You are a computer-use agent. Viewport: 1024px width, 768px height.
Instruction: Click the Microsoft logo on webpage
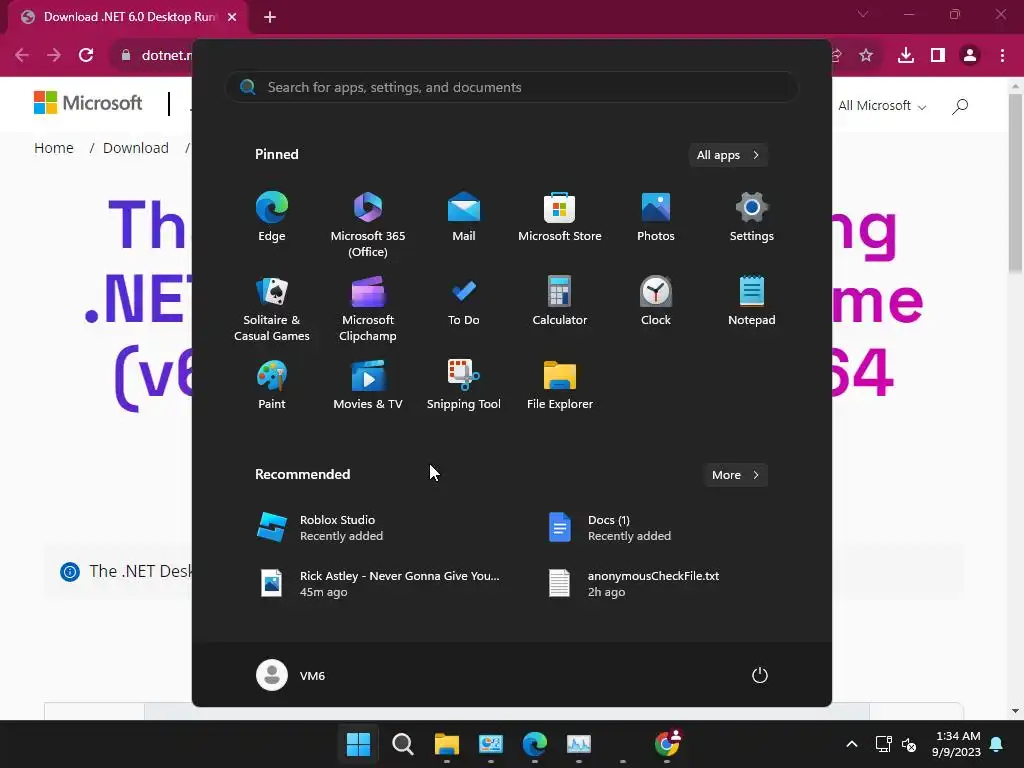(88, 103)
